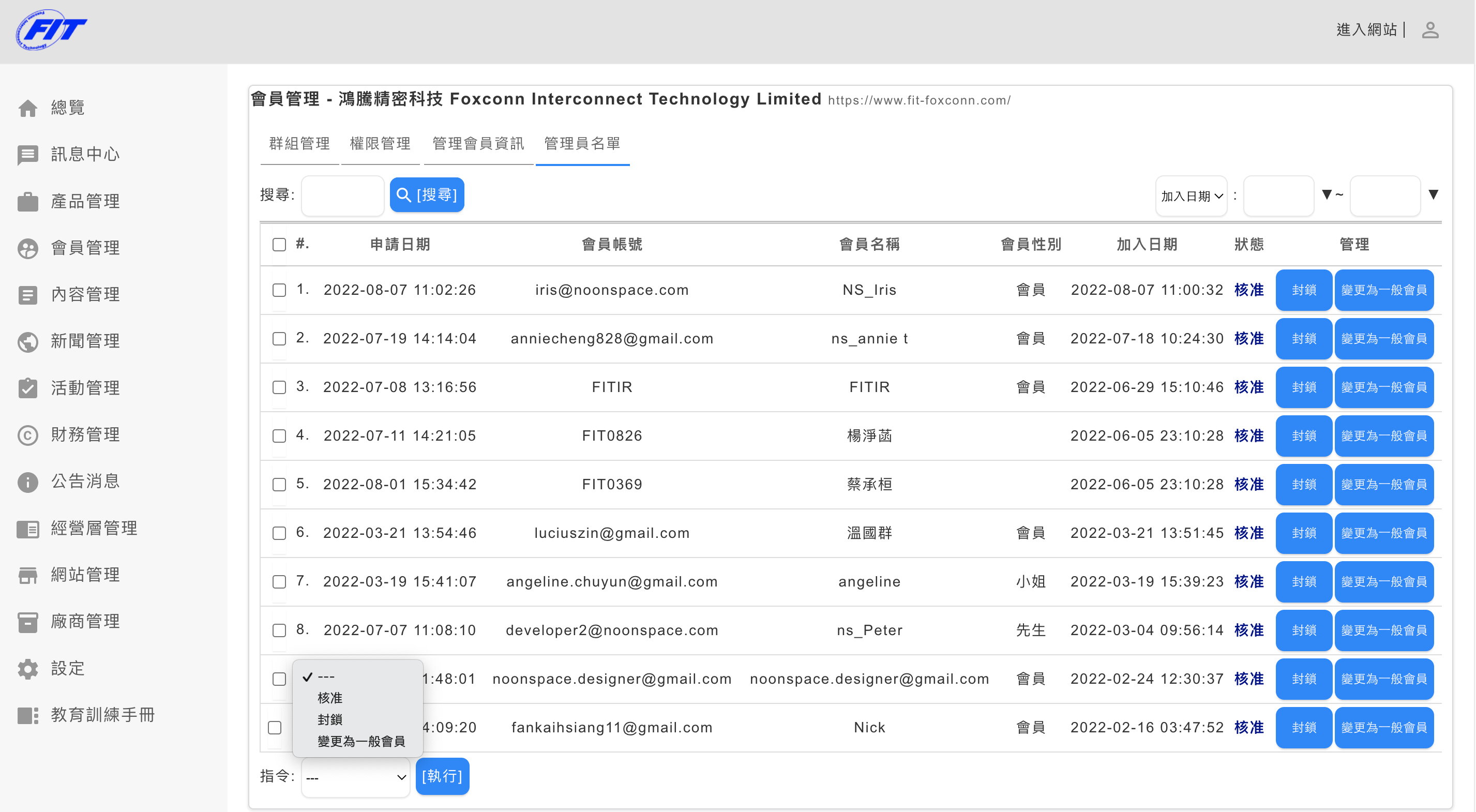Screen dimensions: 1476x812
Task: Click the checklist icon beside 活動管理
Action: click(27, 388)
